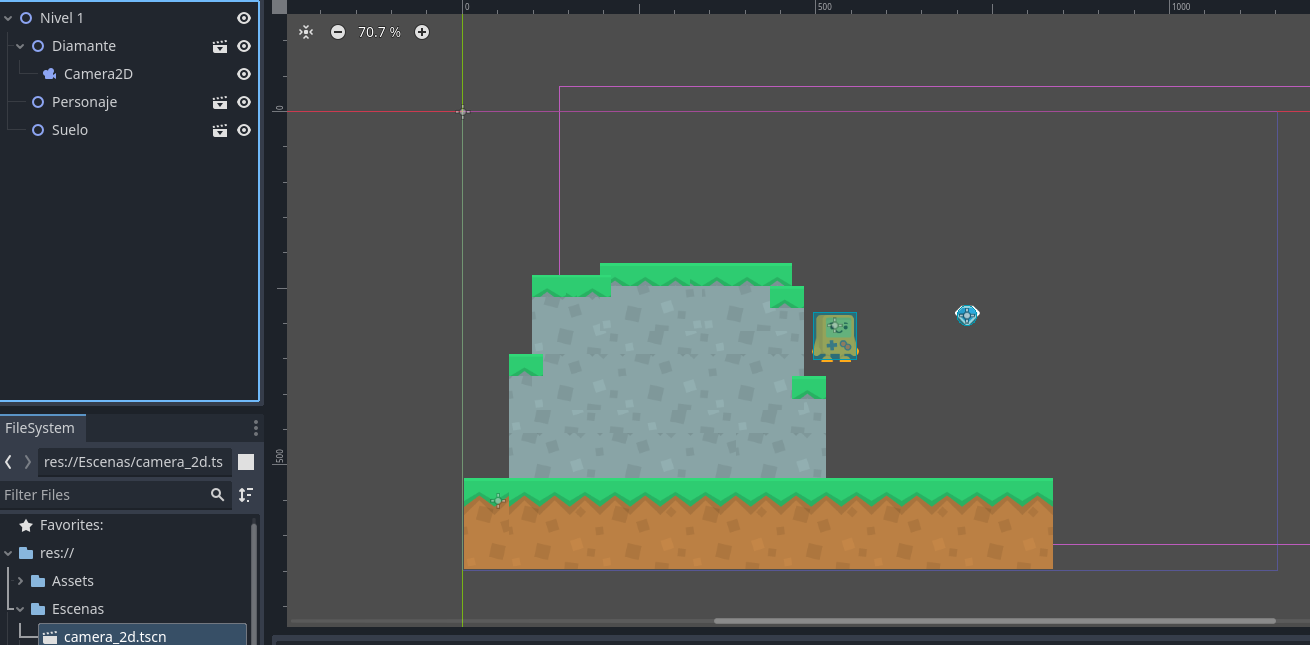
Task: Select the Assets folder
Action: [x=73, y=581]
